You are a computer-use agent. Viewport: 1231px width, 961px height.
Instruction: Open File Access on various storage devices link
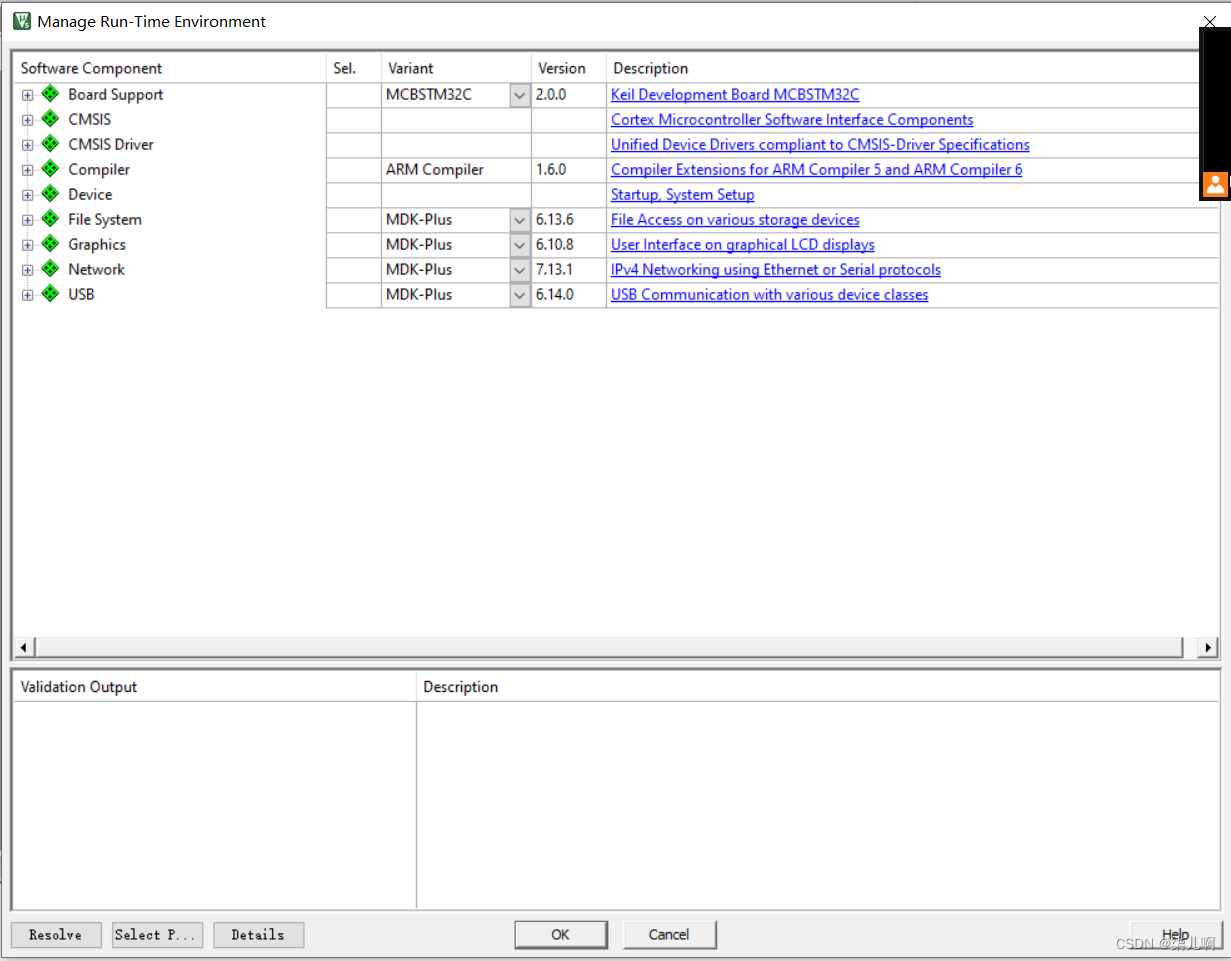pyautogui.click(x=735, y=220)
